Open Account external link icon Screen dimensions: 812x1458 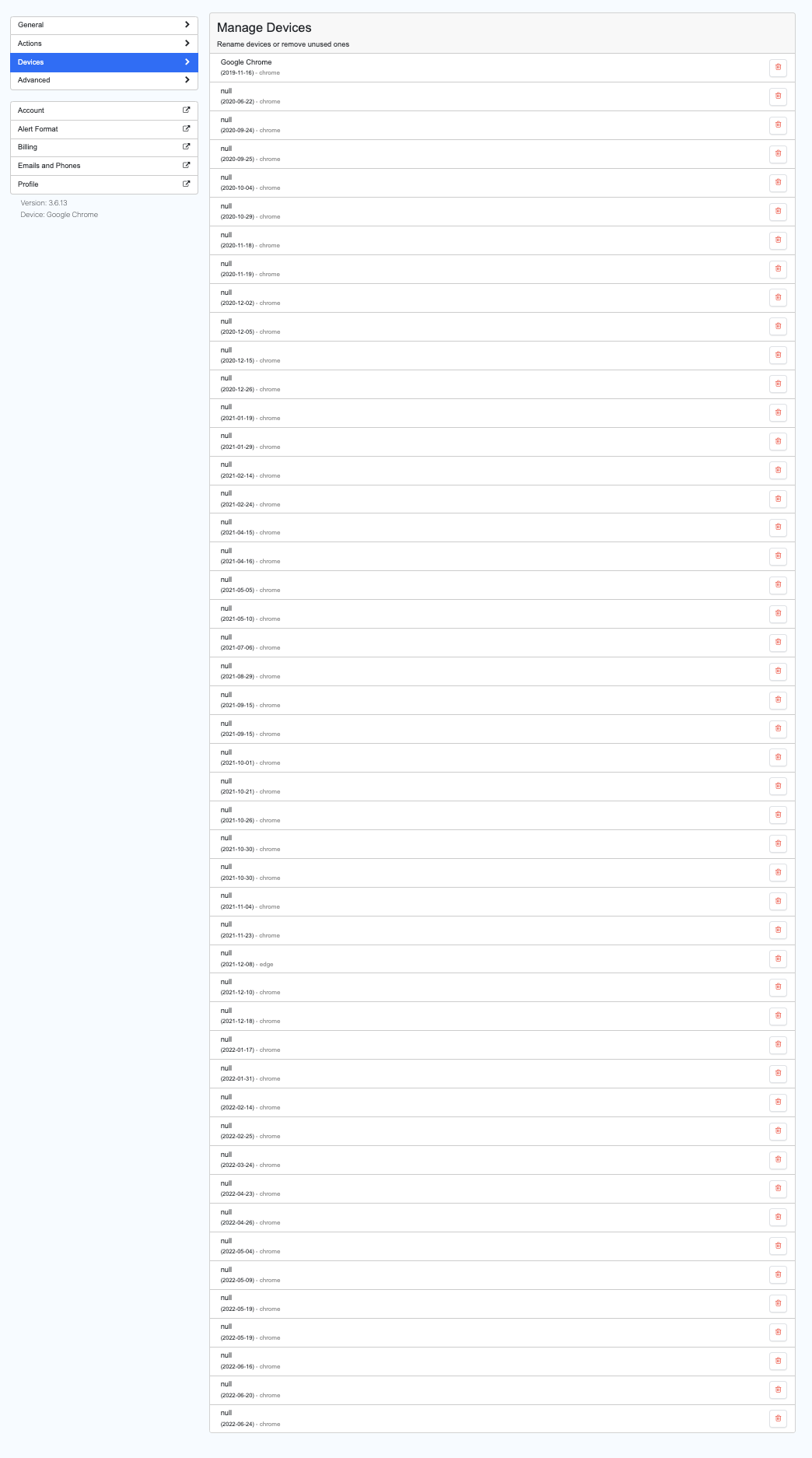(186, 110)
